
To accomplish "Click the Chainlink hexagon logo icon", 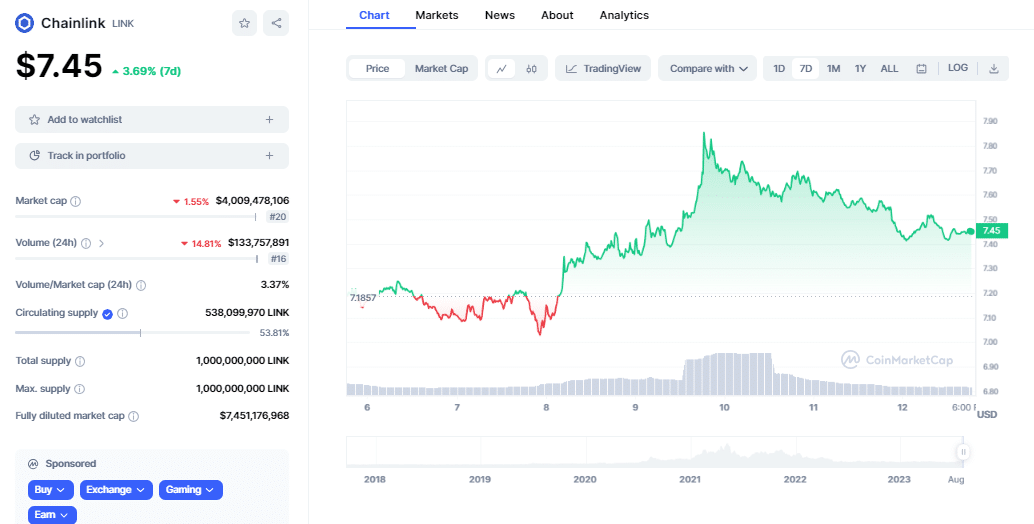I will 24,23.
